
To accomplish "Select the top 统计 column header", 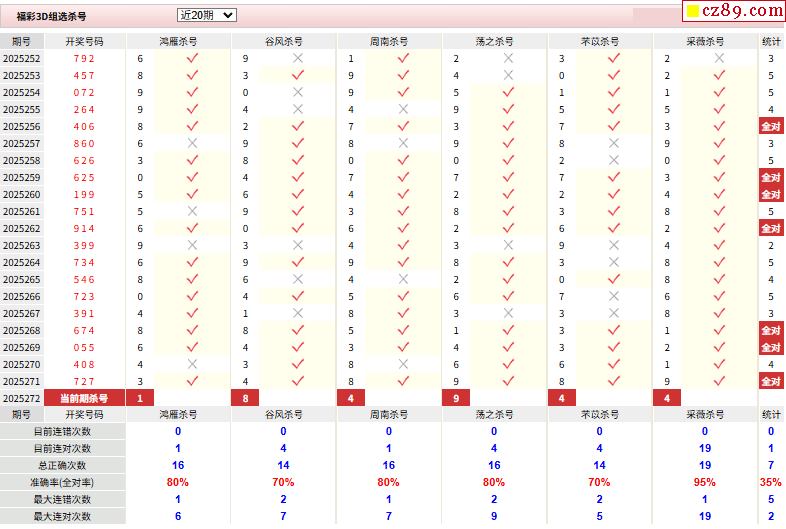I will [x=771, y=42].
